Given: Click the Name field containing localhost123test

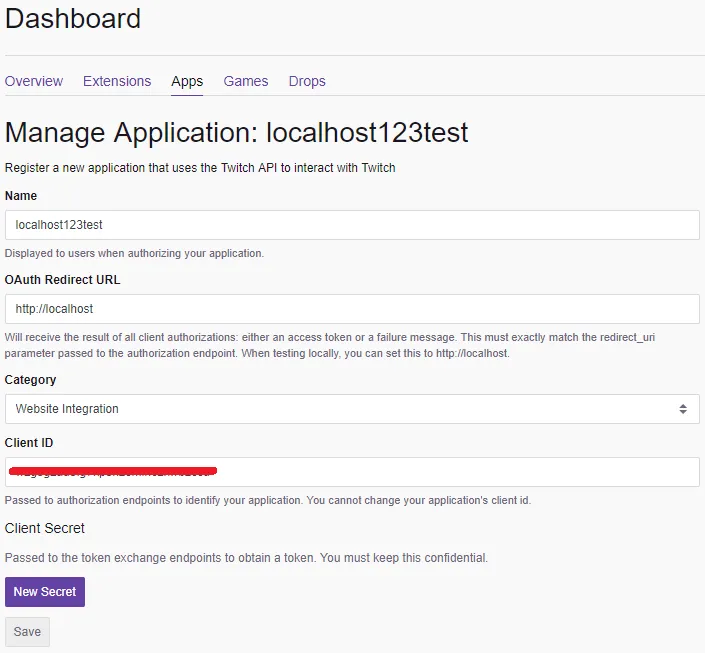Looking at the screenshot, I should coord(352,225).
